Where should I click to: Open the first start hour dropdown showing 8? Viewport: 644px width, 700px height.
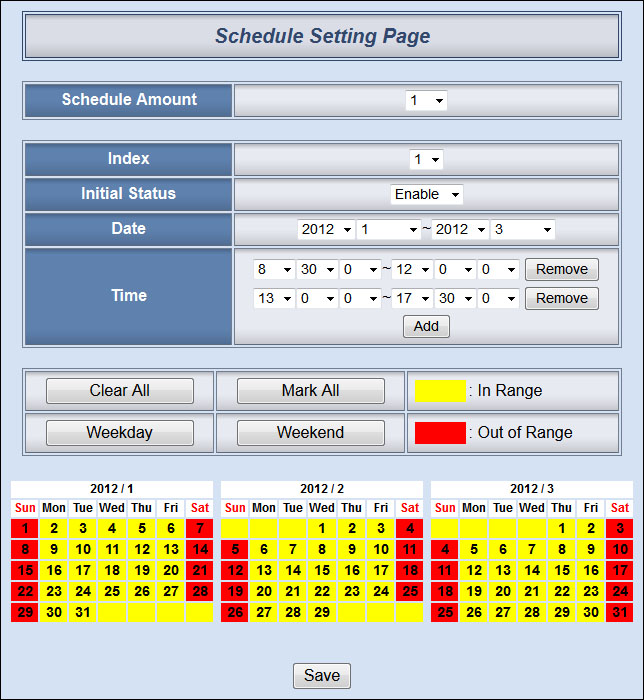tap(273, 270)
